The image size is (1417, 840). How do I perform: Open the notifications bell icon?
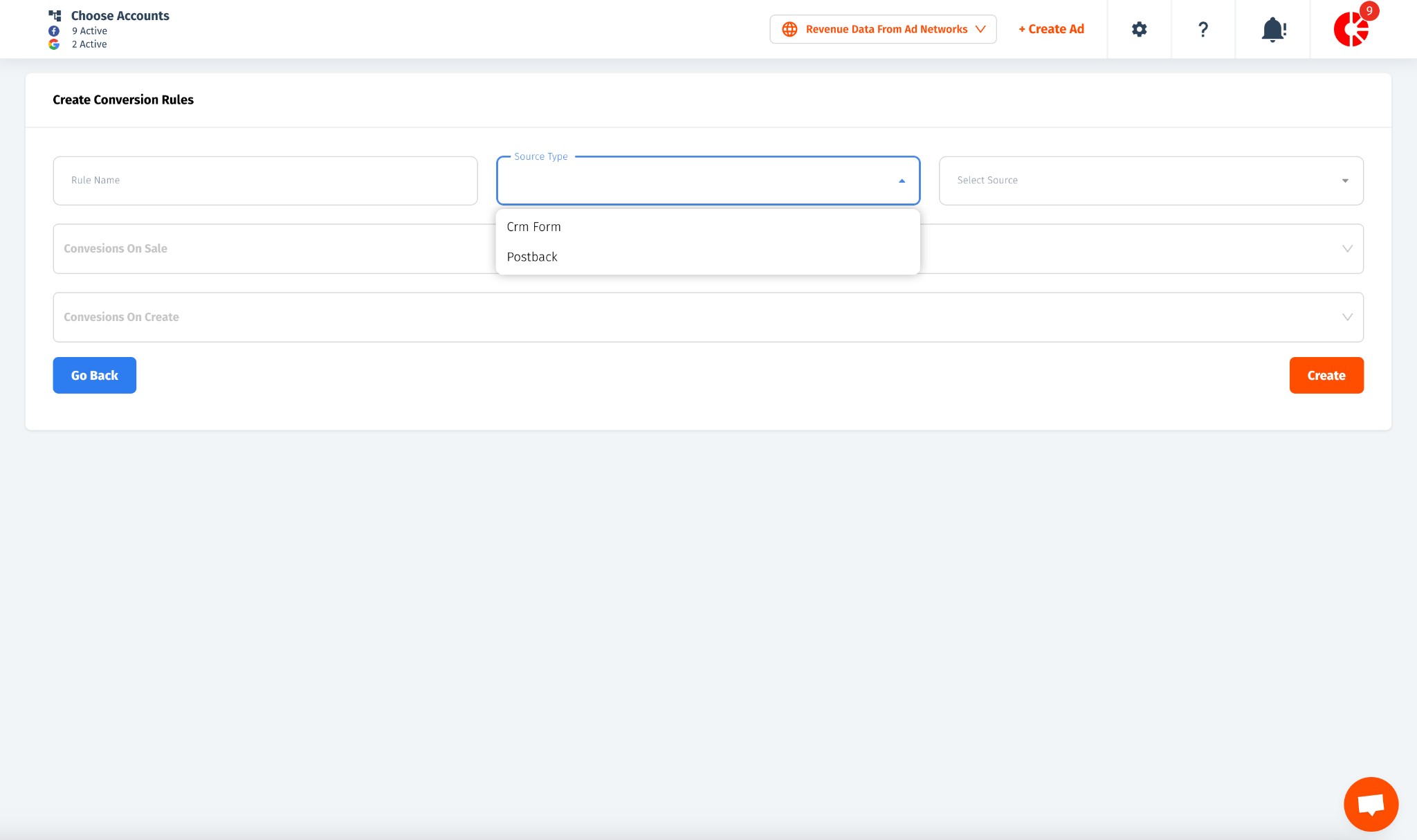(x=1273, y=29)
